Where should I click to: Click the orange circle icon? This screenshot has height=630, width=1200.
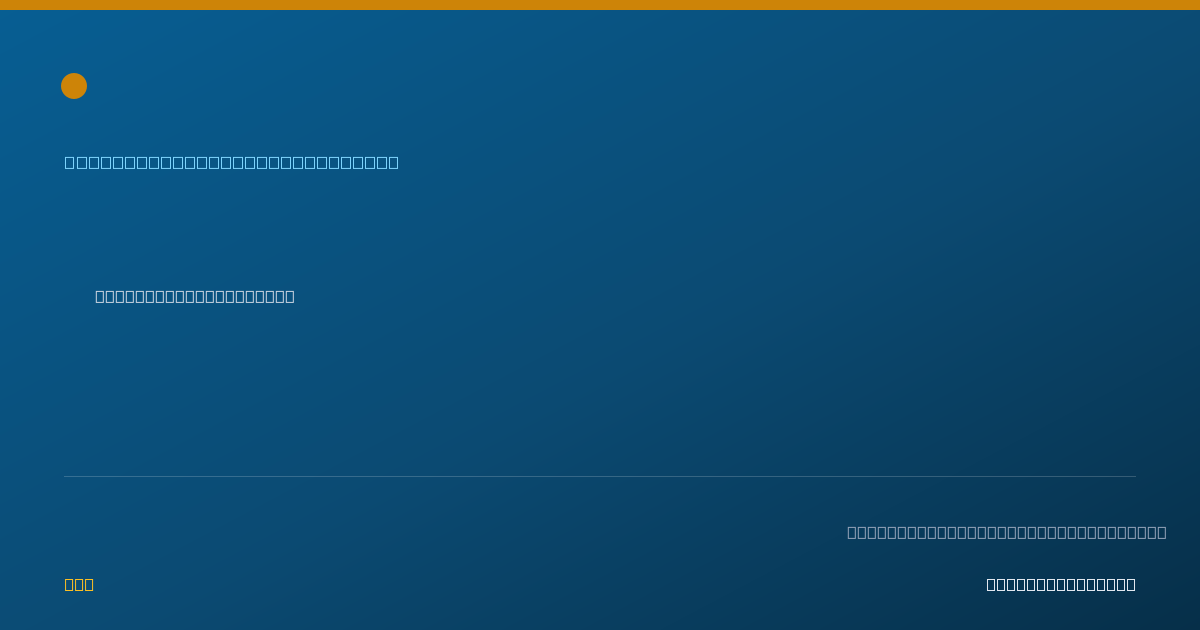(x=74, y=86)
